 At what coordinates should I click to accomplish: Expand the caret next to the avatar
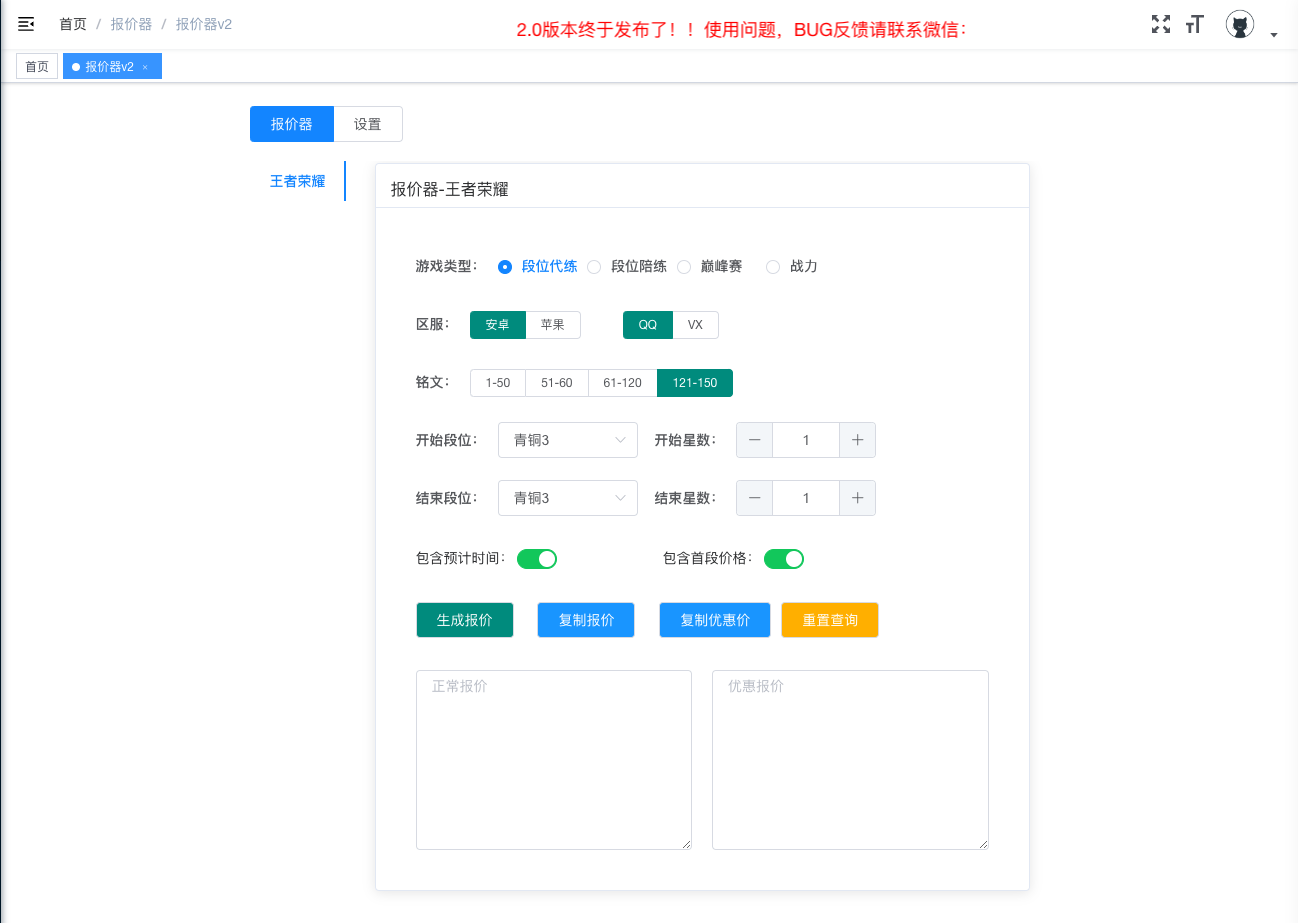pos(1273,33)
